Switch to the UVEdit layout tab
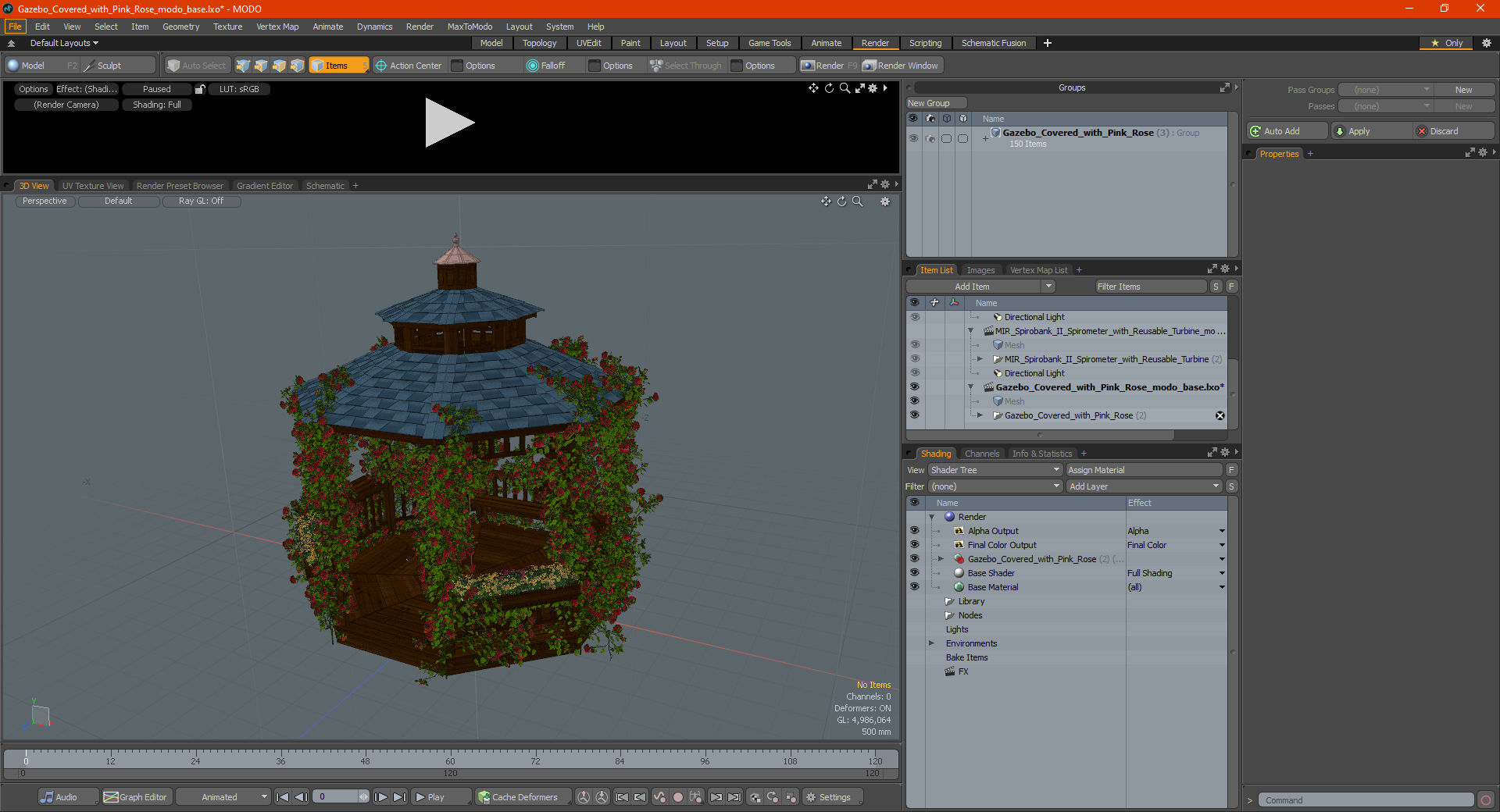This screenshot has height=812, width=1500. click(588, 43)
